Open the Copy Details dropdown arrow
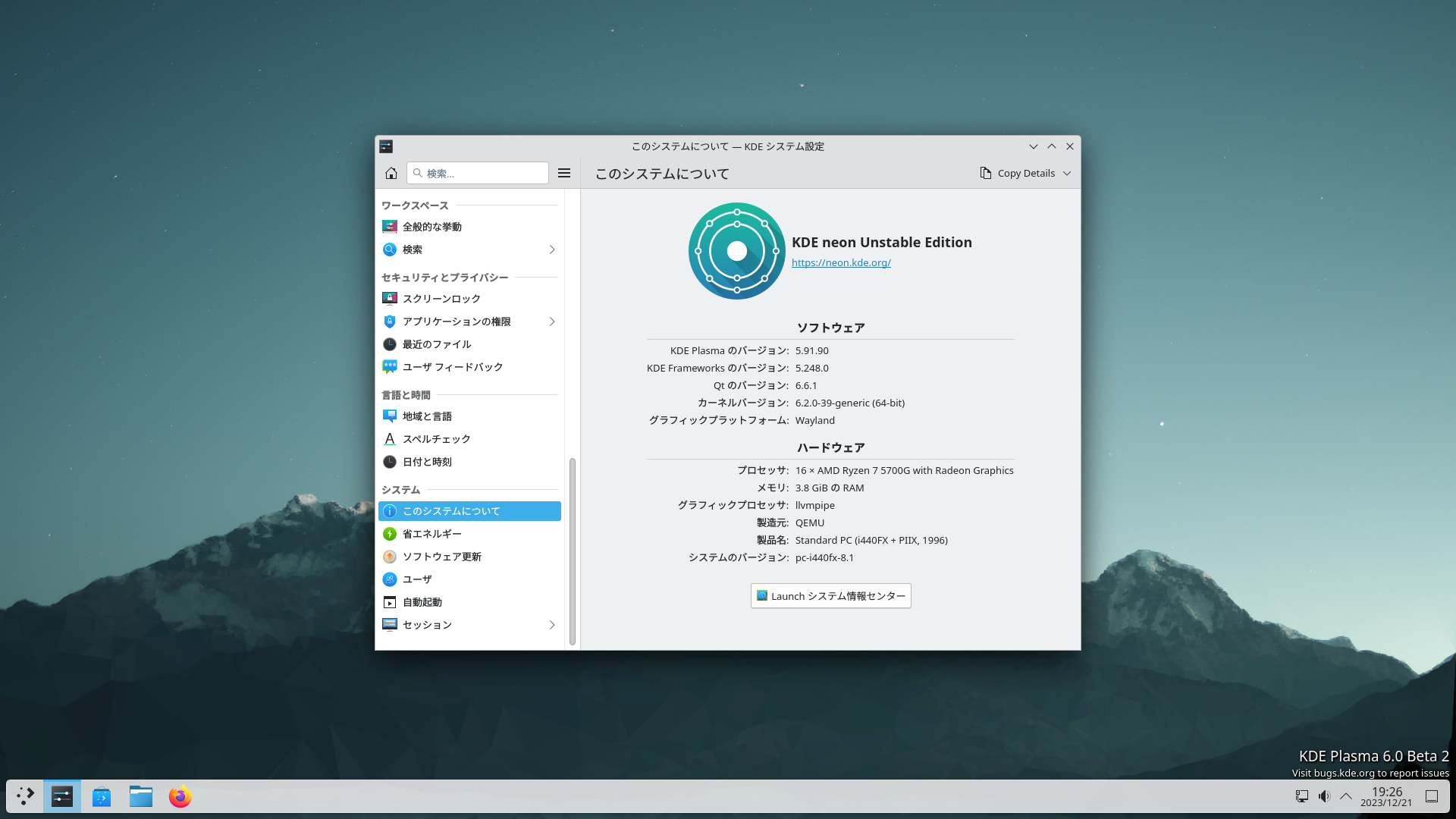This screenshot has height=819, width=1456. tap(1067, 174)
